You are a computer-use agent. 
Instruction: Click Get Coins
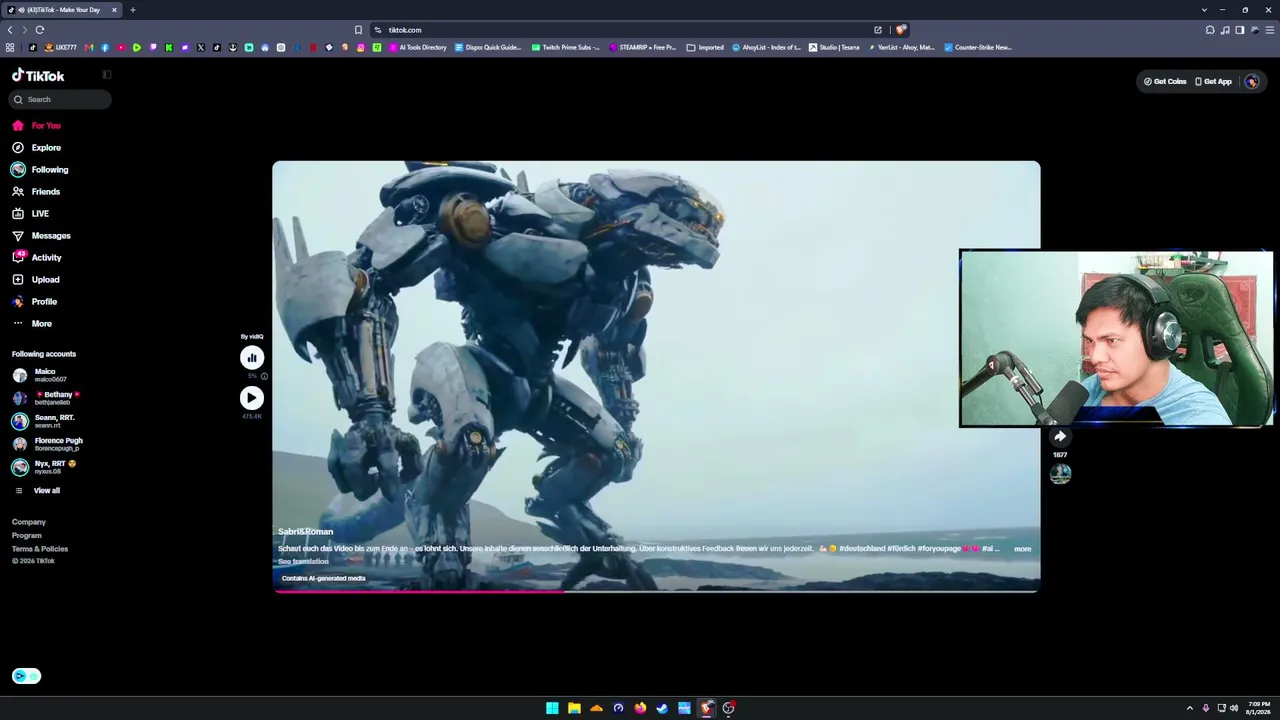point(1165,82)
